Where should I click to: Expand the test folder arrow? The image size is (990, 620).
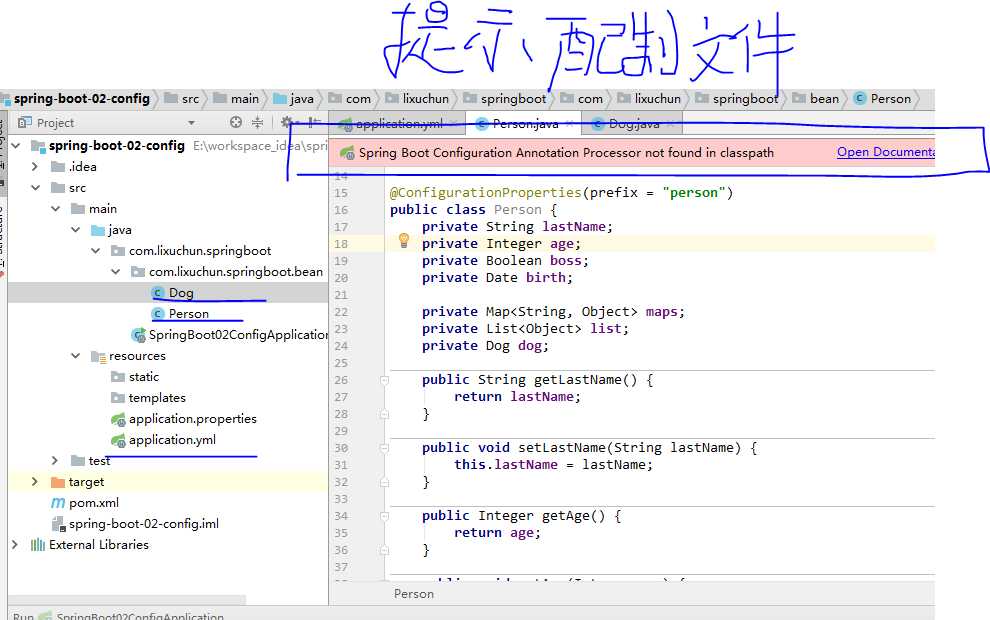(55, 461)
